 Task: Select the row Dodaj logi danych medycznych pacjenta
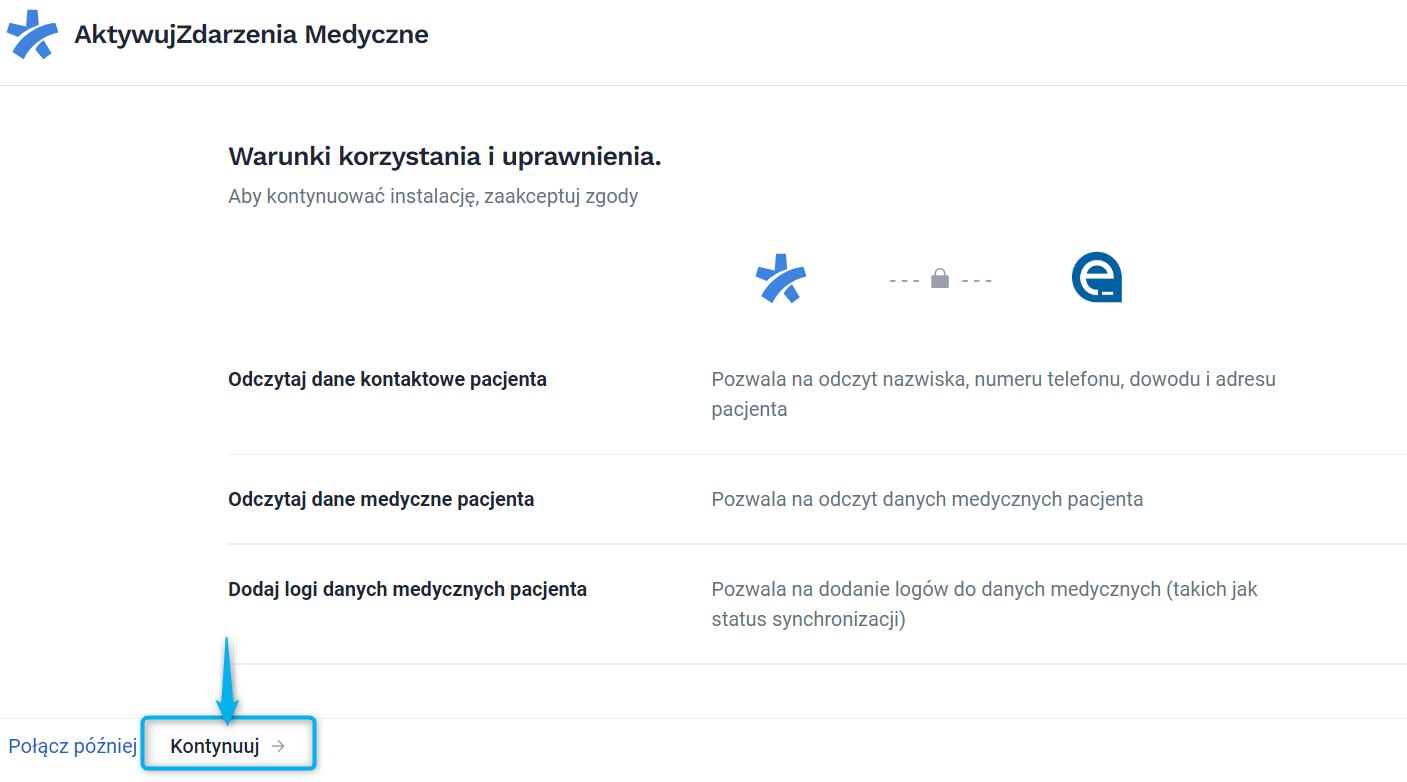pos(408,589)
